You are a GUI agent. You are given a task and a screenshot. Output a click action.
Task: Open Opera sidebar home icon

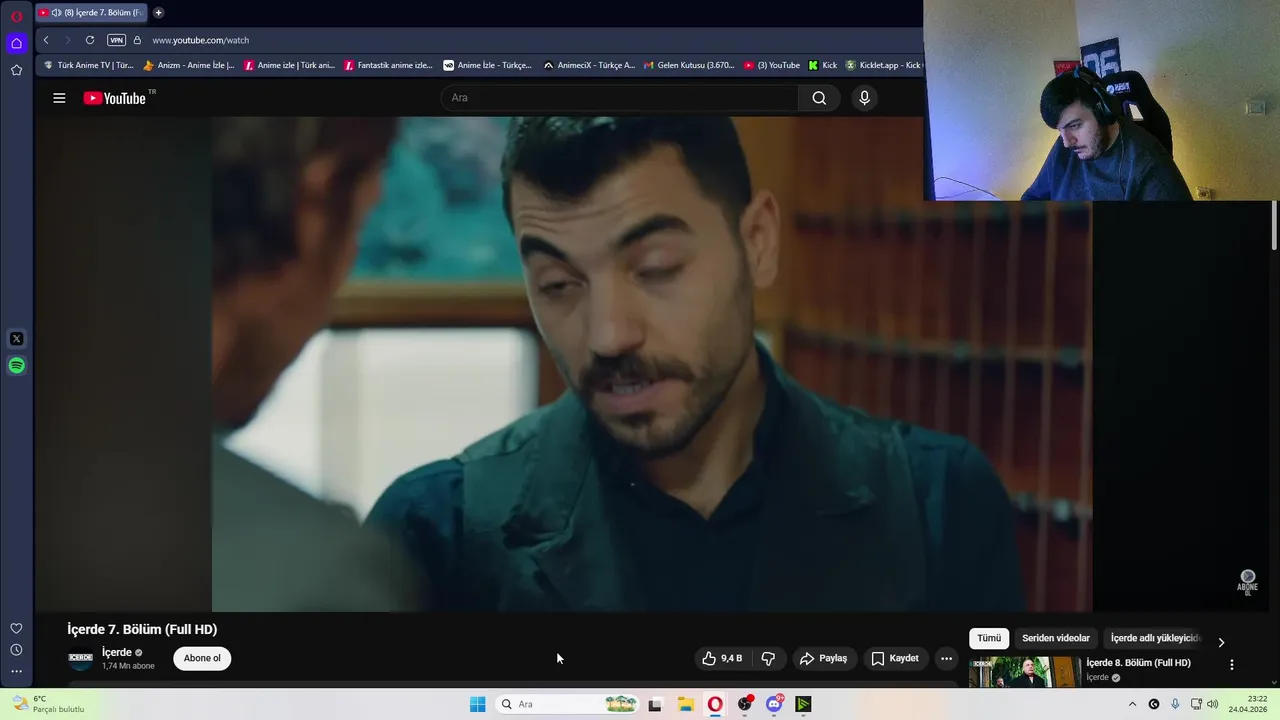[16, 43]
